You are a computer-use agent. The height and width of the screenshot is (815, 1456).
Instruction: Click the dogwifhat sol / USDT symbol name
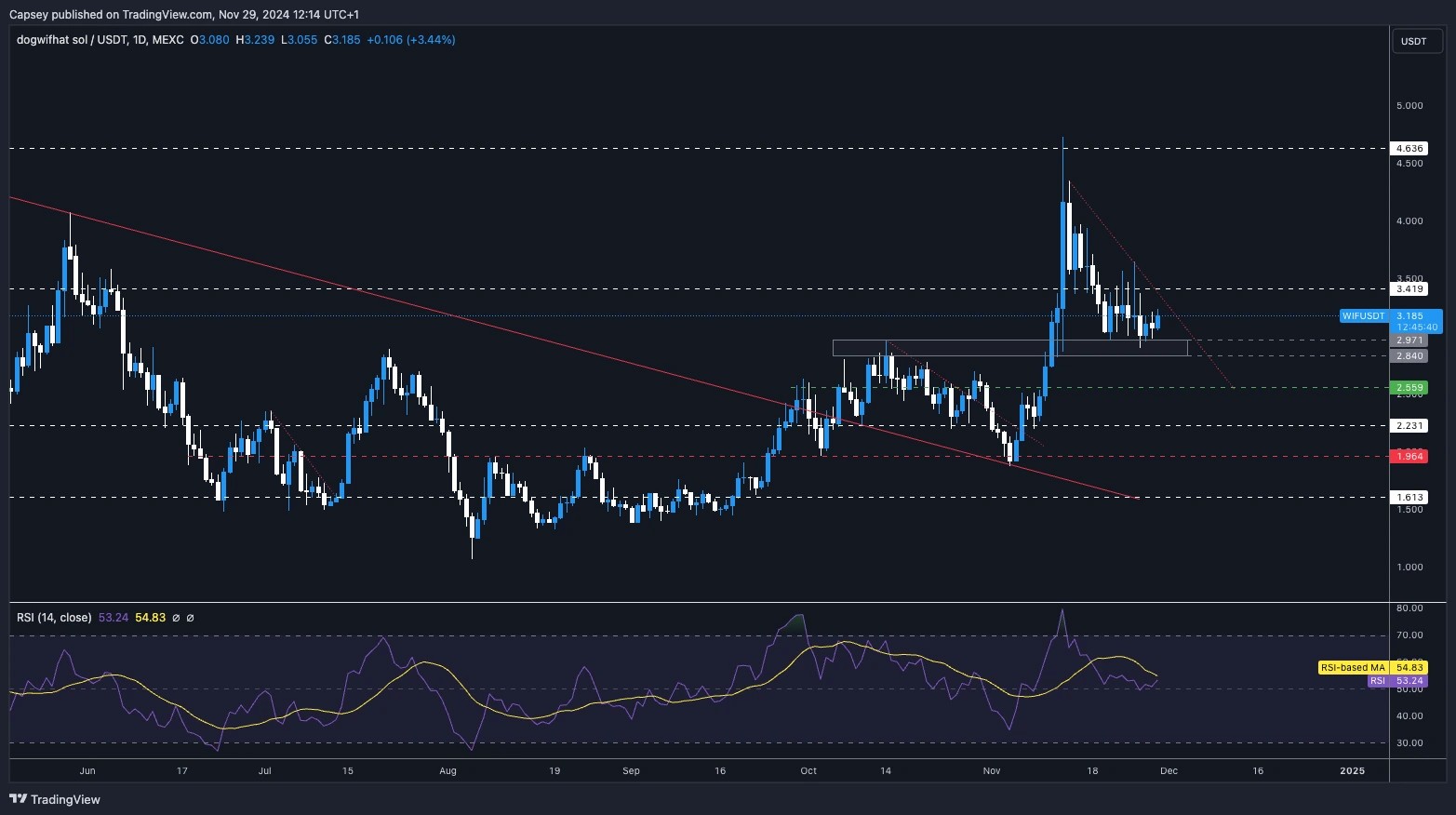pyautogui.click(x=70, y=40)
